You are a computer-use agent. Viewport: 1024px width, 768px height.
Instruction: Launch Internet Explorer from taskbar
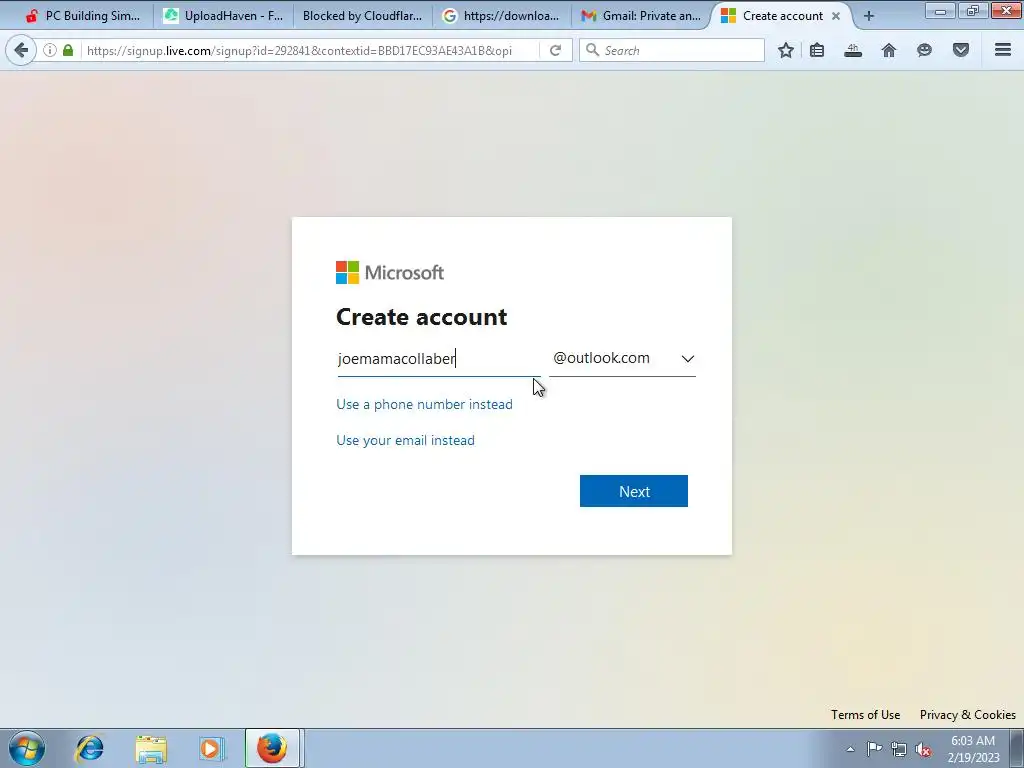pos(89,748)
